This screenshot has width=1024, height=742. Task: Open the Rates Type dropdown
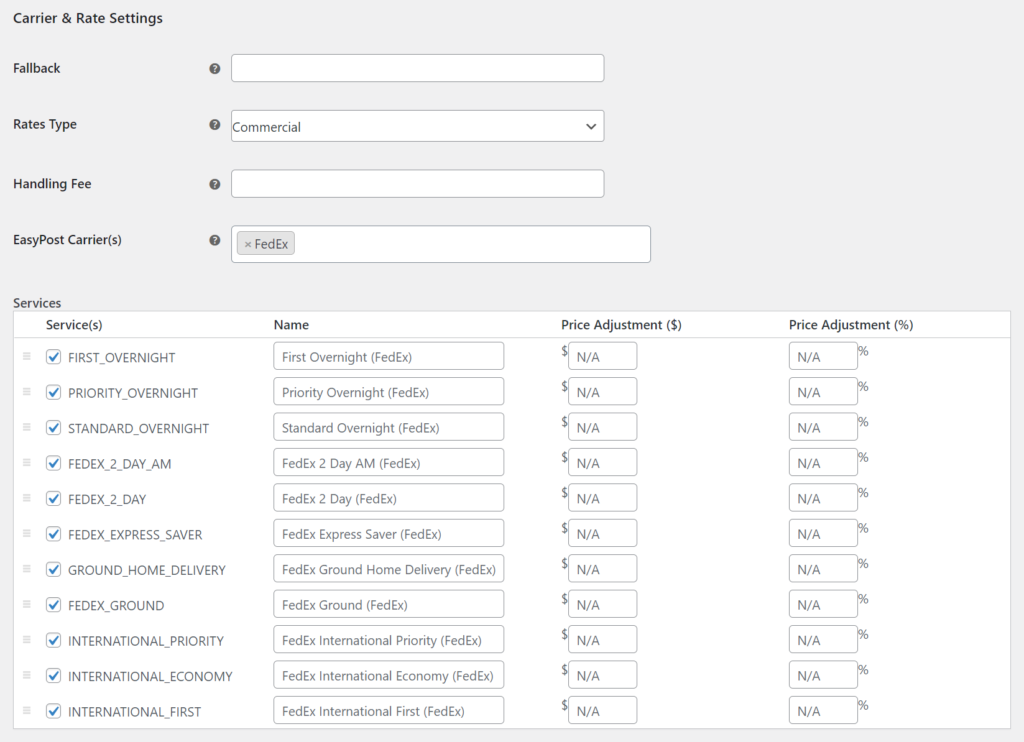point(417,126)
